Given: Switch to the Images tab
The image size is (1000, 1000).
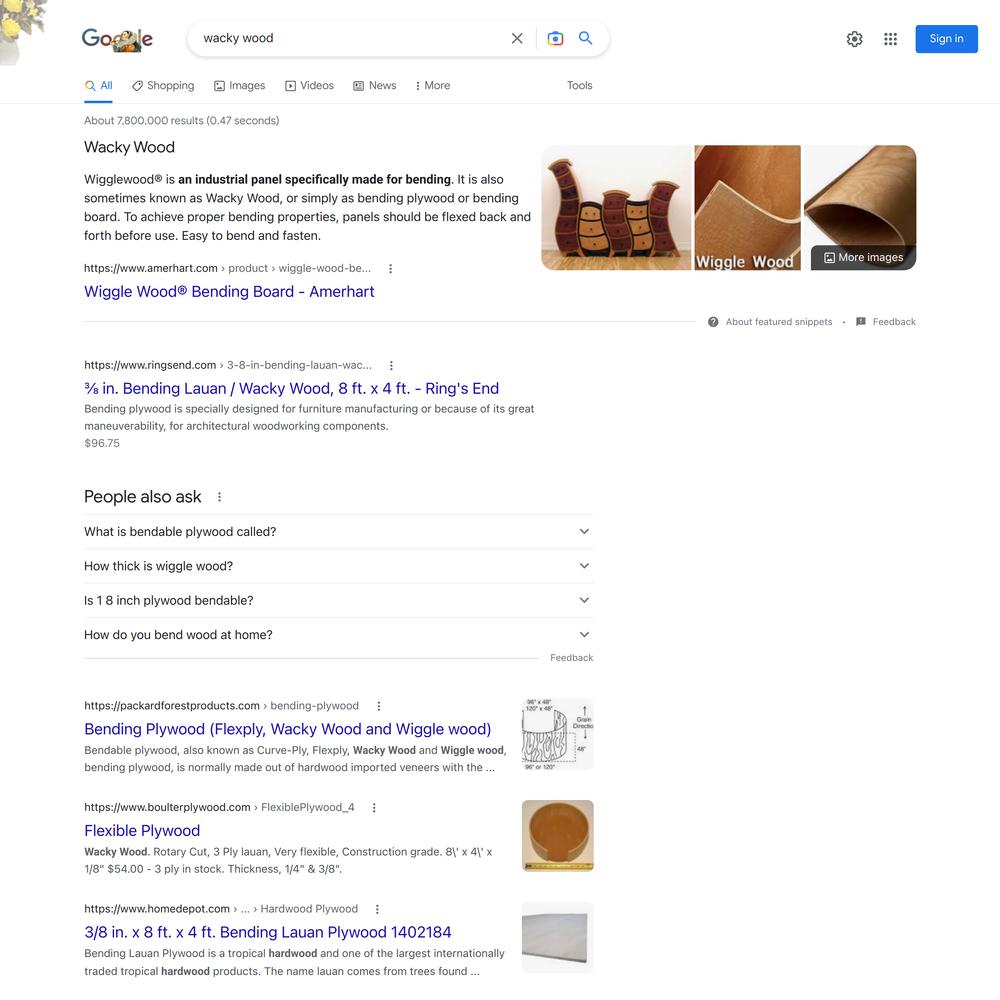Looking at the screenshot, I should tap(239, 85).
